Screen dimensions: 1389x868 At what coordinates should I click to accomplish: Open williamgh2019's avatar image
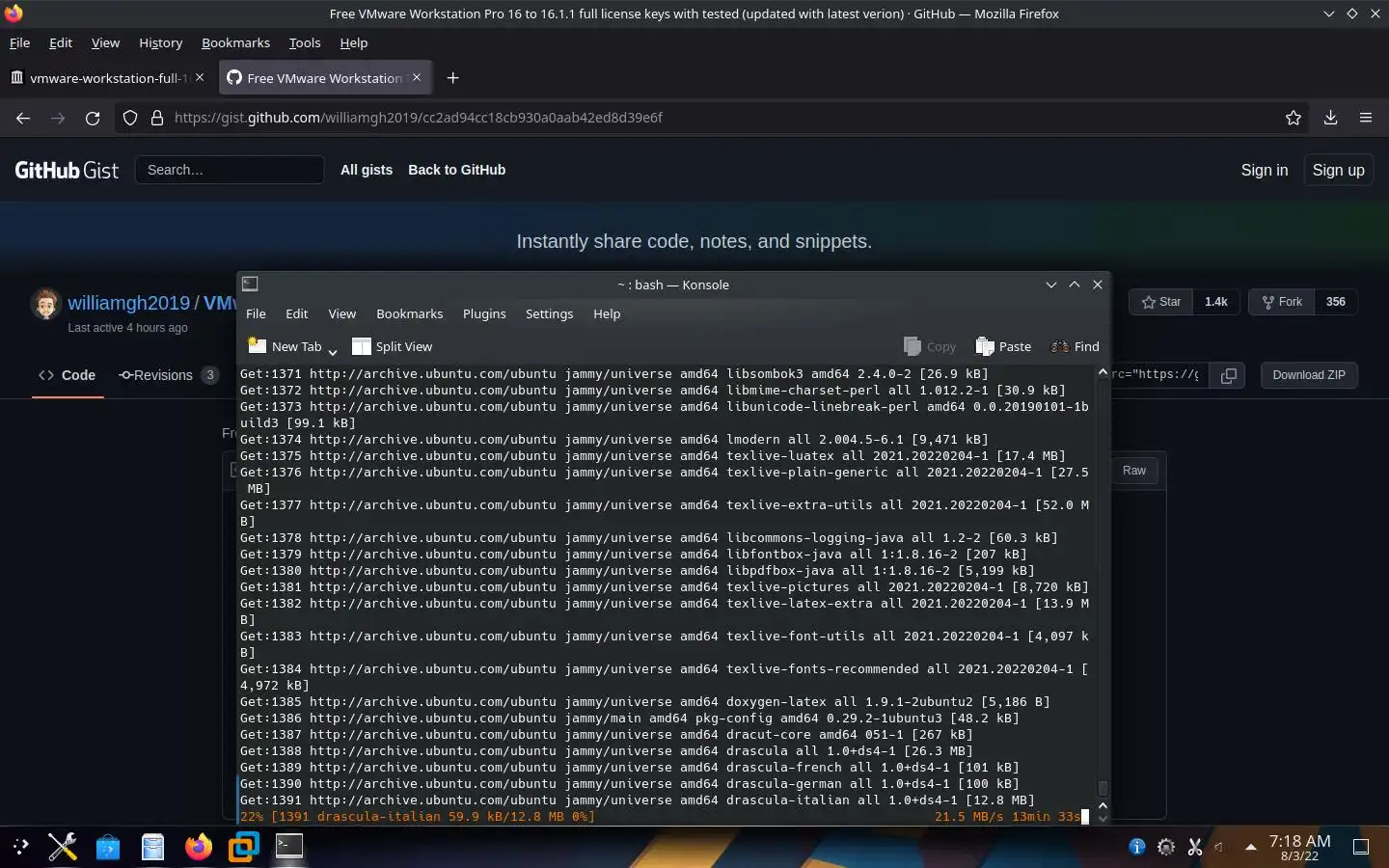tap(45, 304)
